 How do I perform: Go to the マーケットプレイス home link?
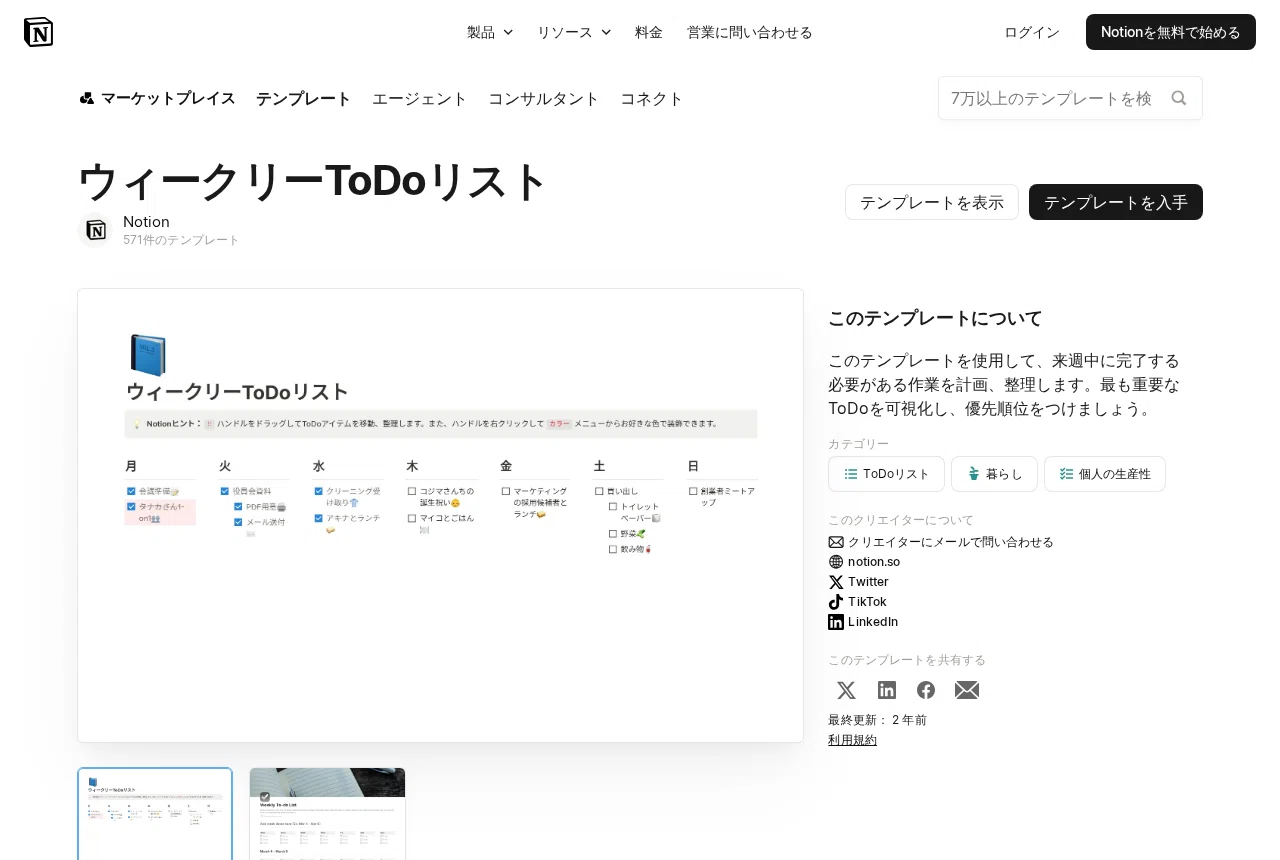168,98
